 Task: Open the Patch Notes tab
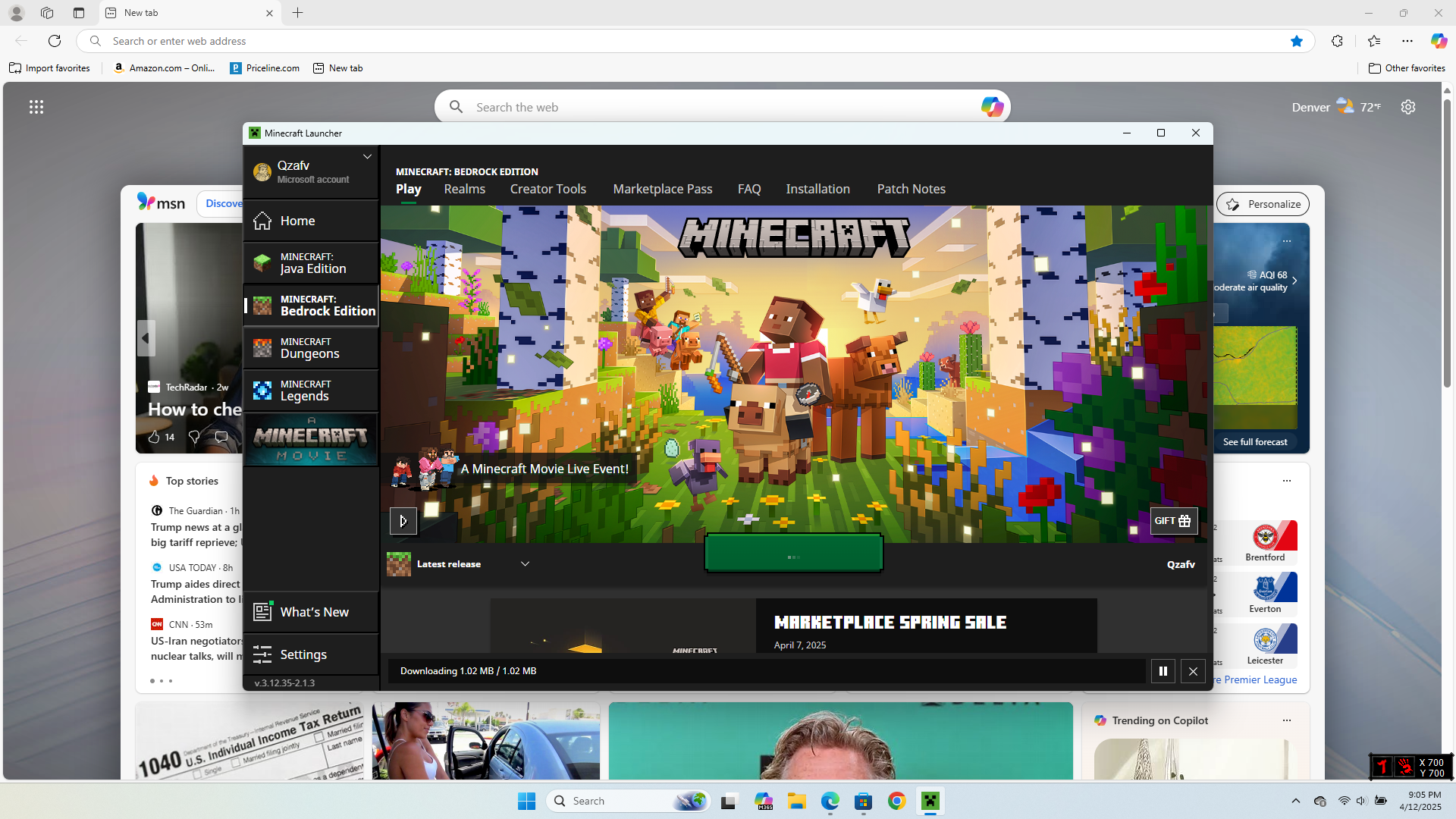click(x=911, y=189)
